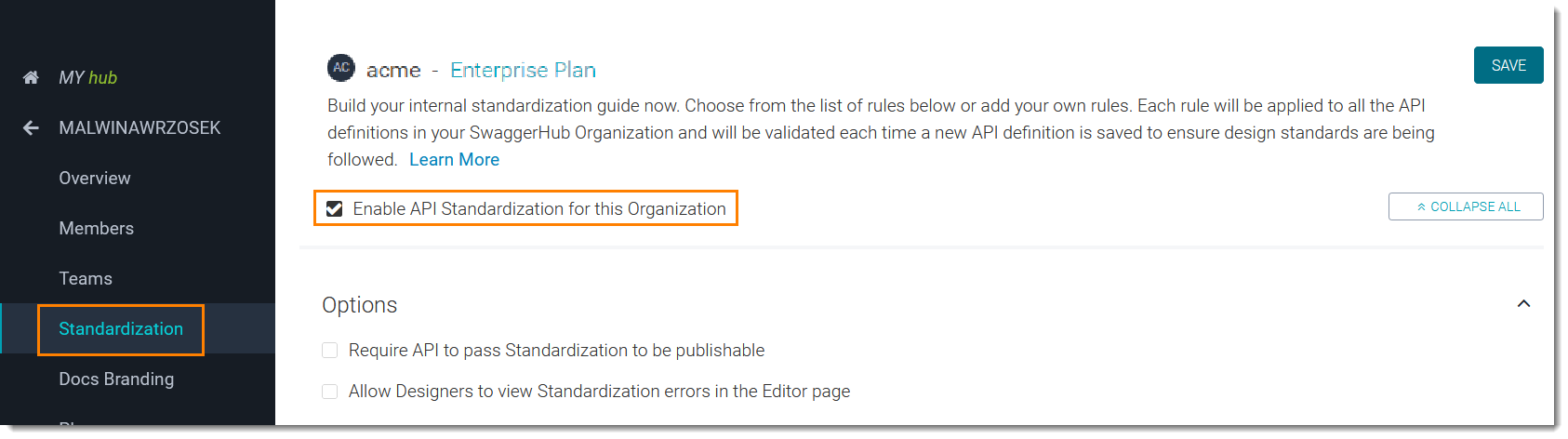The width and height of the screenshot is (1568, 439).
Task: Check Require API to pass Standardization
Action: coord(330,351)
